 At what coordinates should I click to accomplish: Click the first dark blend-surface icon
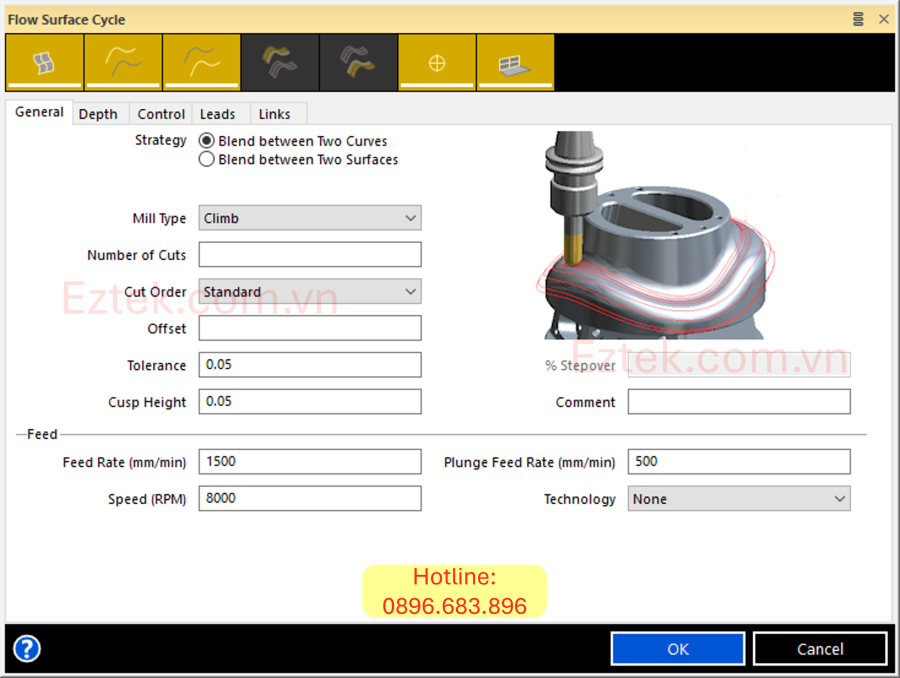280,63
